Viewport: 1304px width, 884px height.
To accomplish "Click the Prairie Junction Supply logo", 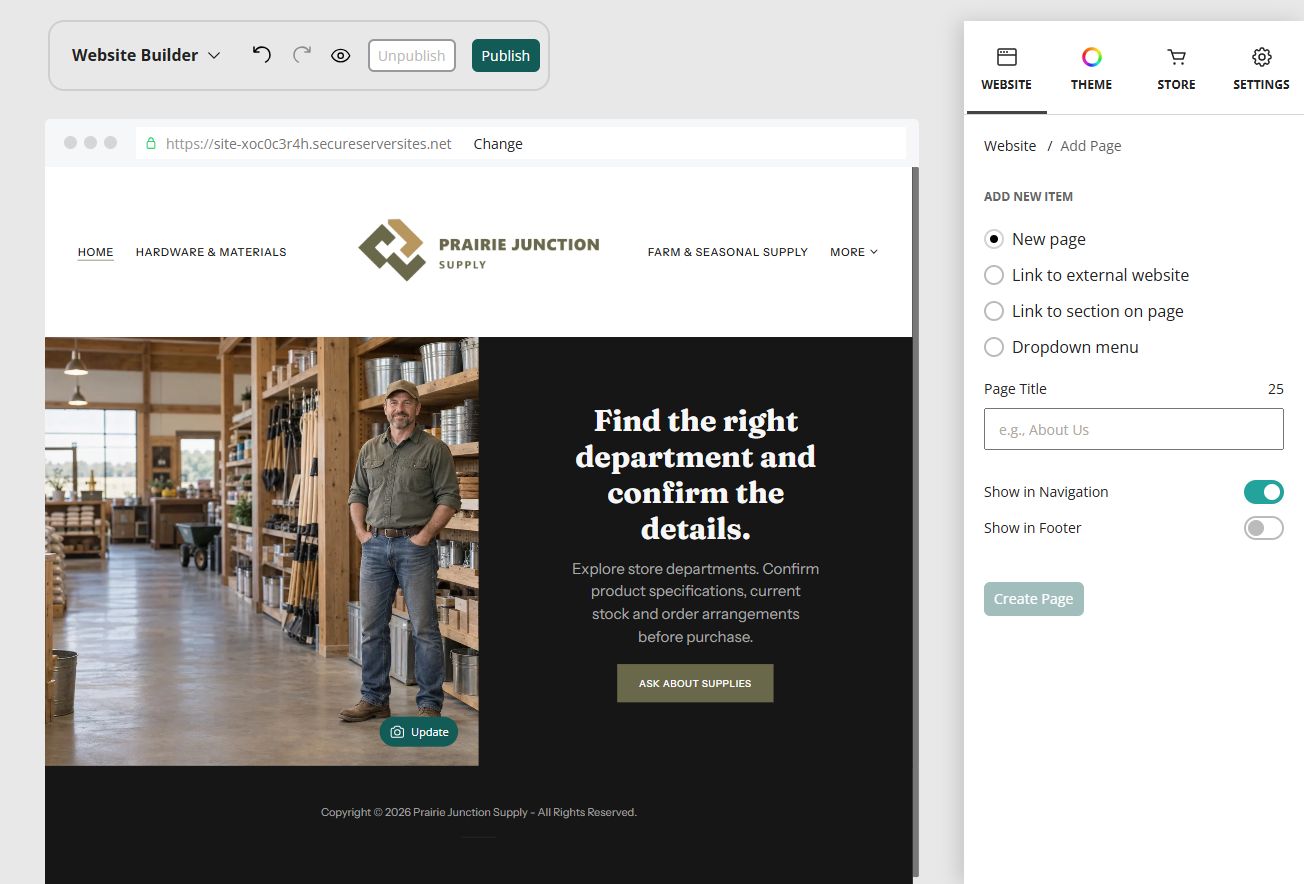I will point(479,250).
